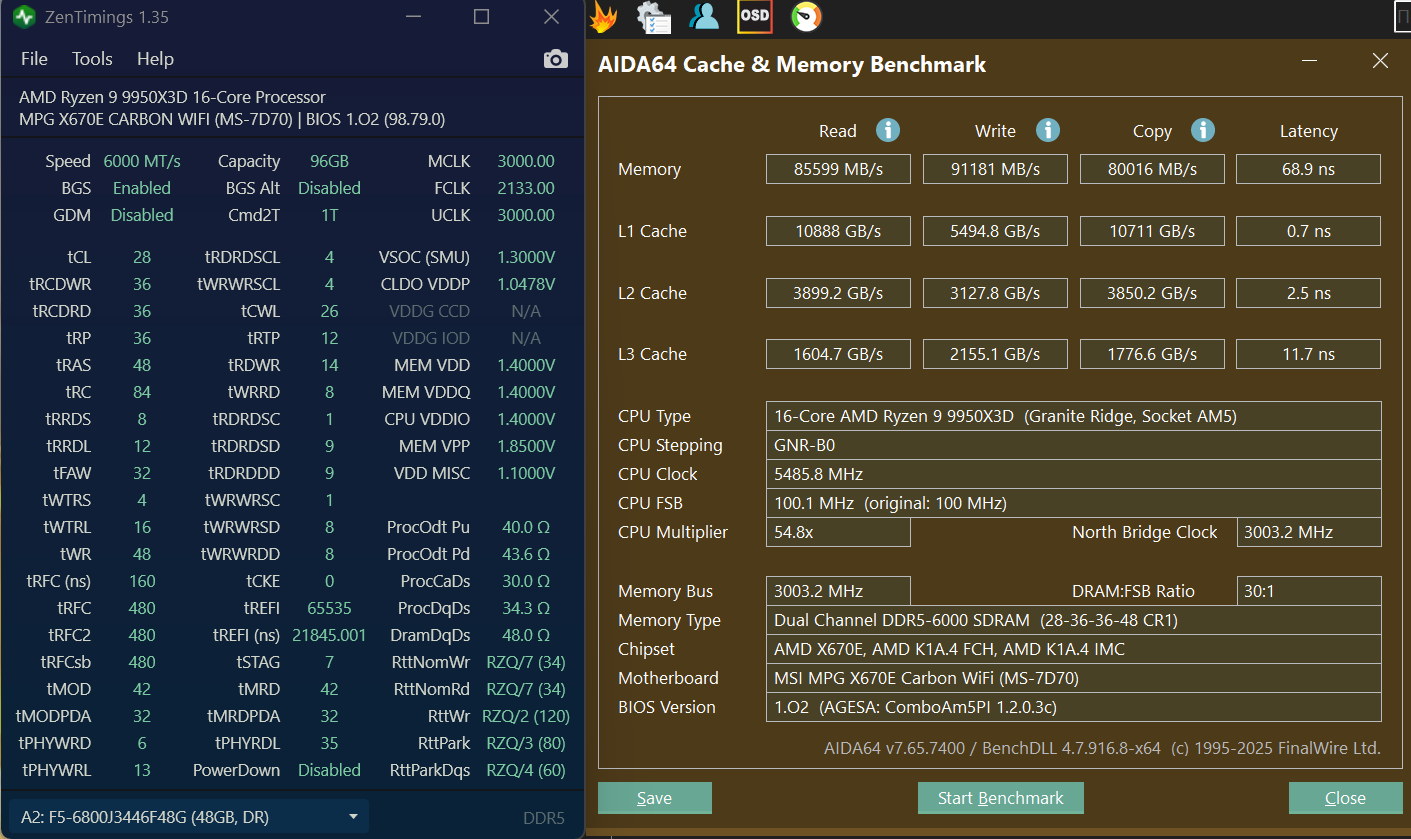Click the CPU Clock 5485.8 MHz field

[1073, 474]
